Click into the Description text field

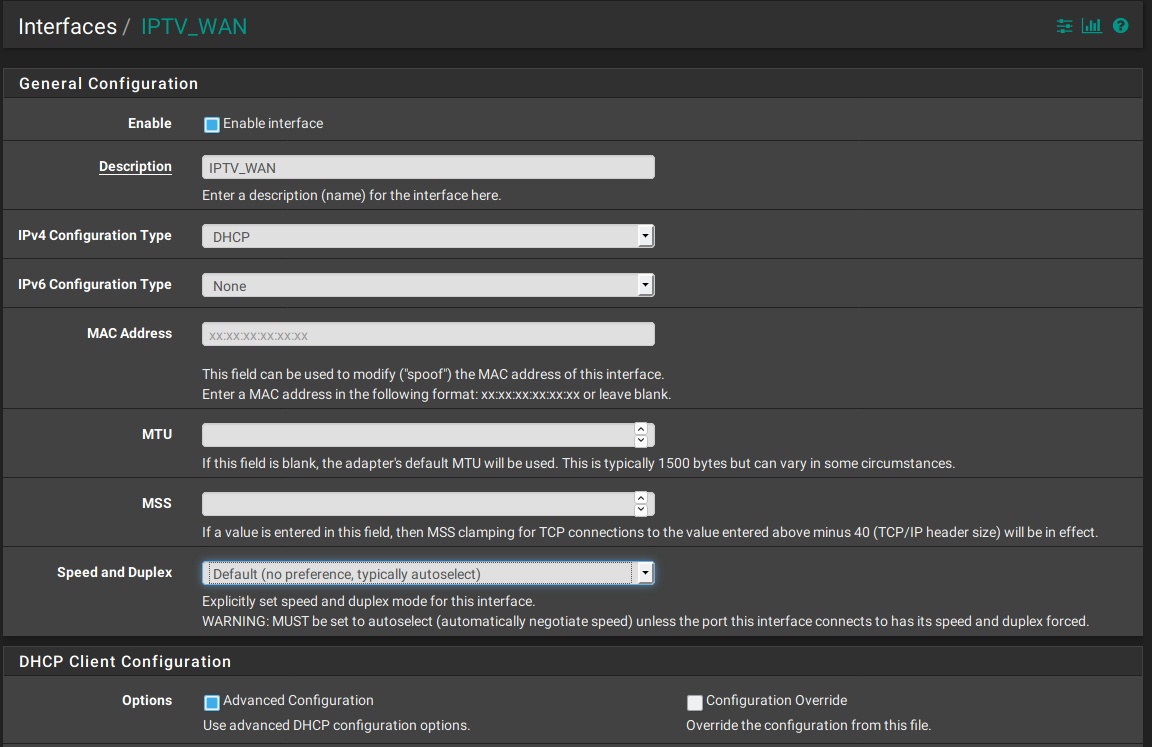[428, 167]
